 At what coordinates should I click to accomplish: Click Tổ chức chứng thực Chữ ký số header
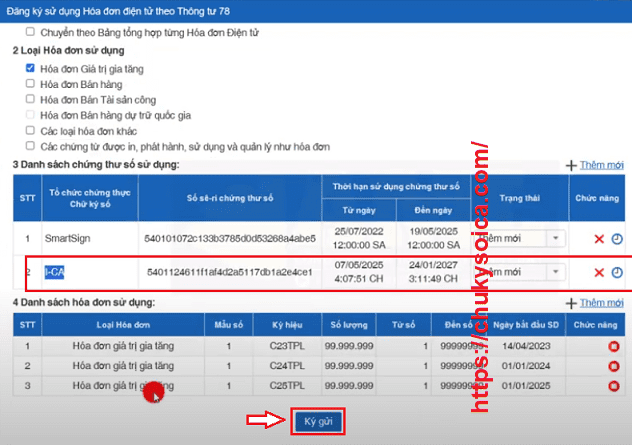pyautogui.click(x=90, y=198)
